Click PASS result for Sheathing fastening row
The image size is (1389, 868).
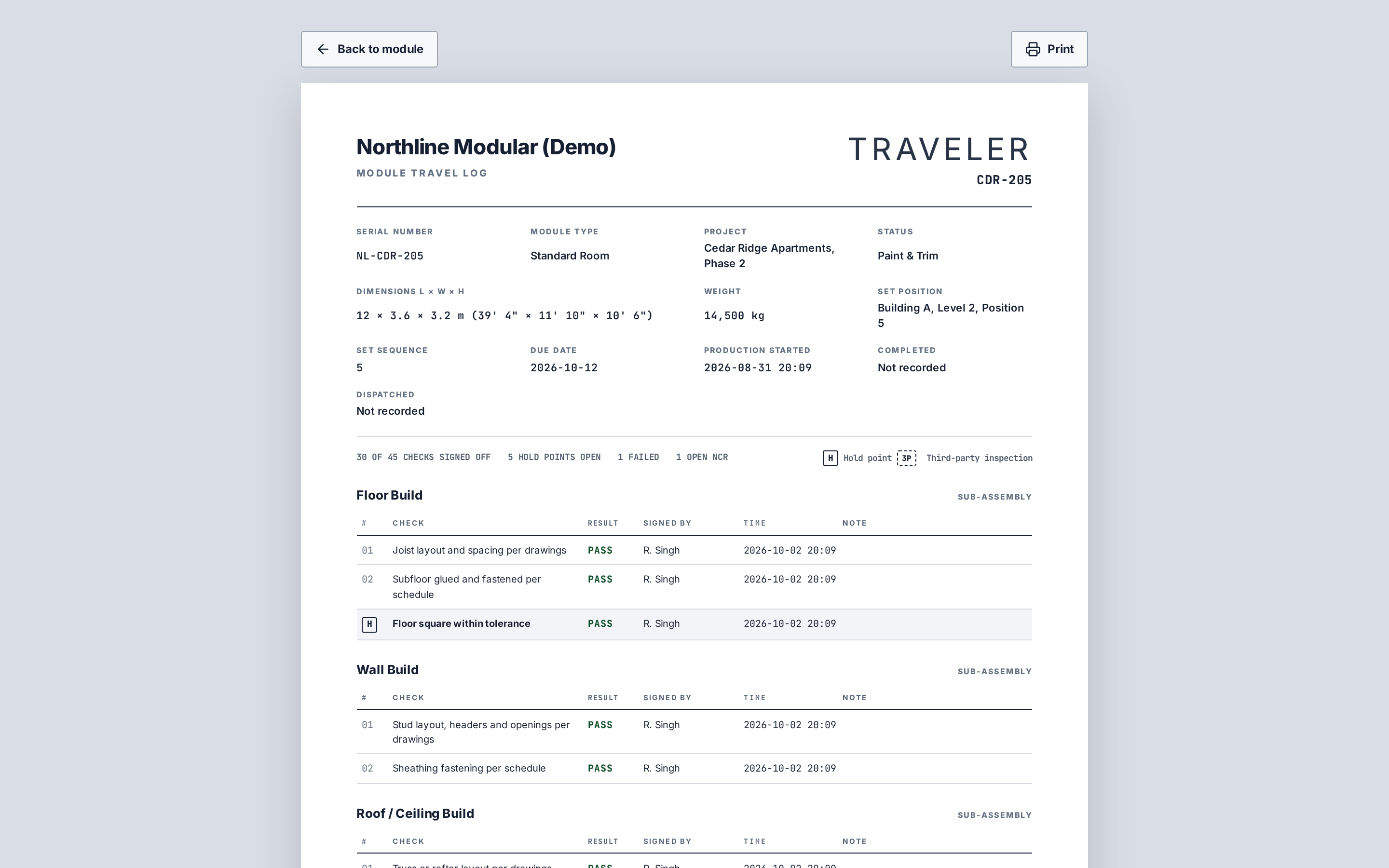click(x=600, y=769)
